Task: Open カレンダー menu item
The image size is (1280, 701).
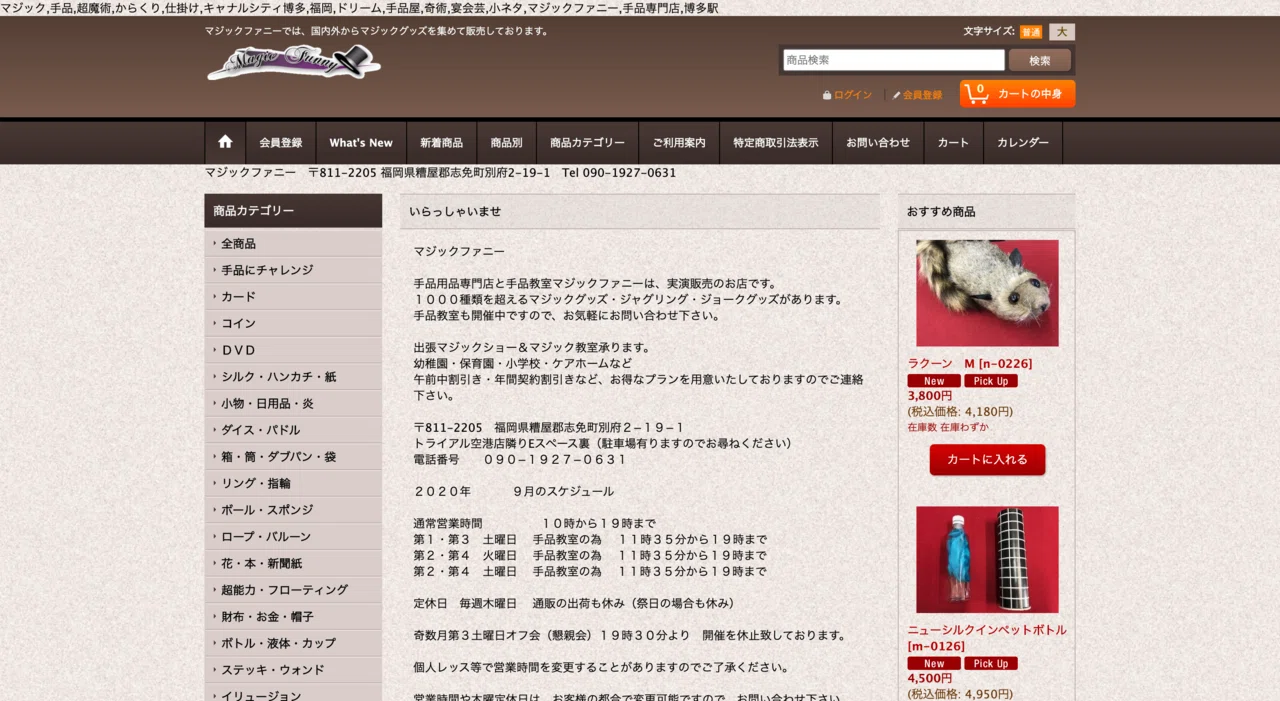Action: click(x=1023, y=143)
